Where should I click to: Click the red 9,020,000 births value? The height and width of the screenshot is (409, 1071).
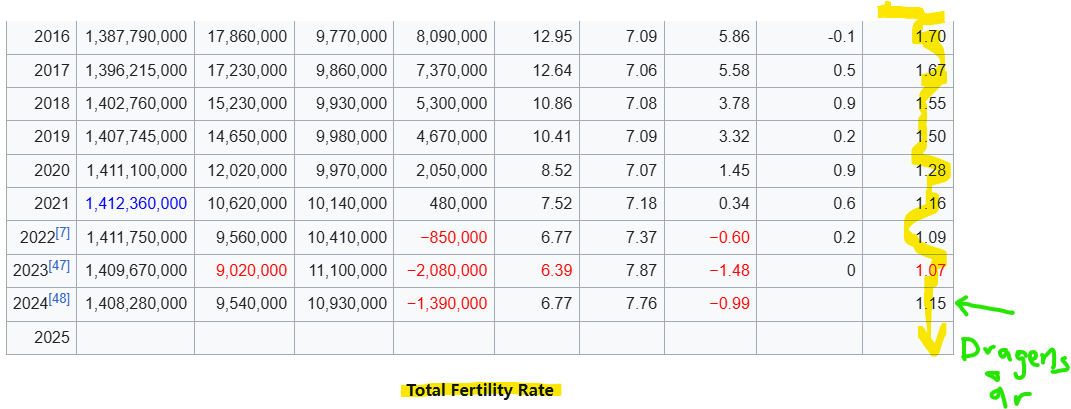pyautogui.click(x=247, y=270)
